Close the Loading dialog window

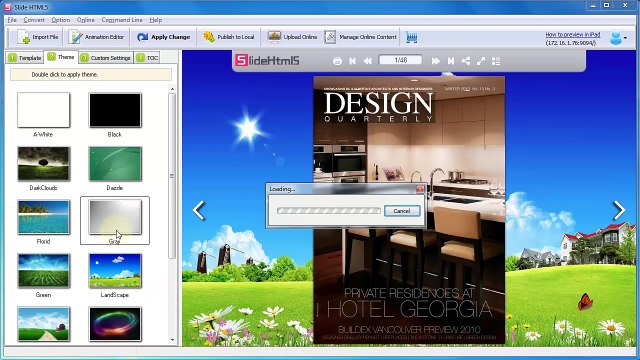coord(420,189)
